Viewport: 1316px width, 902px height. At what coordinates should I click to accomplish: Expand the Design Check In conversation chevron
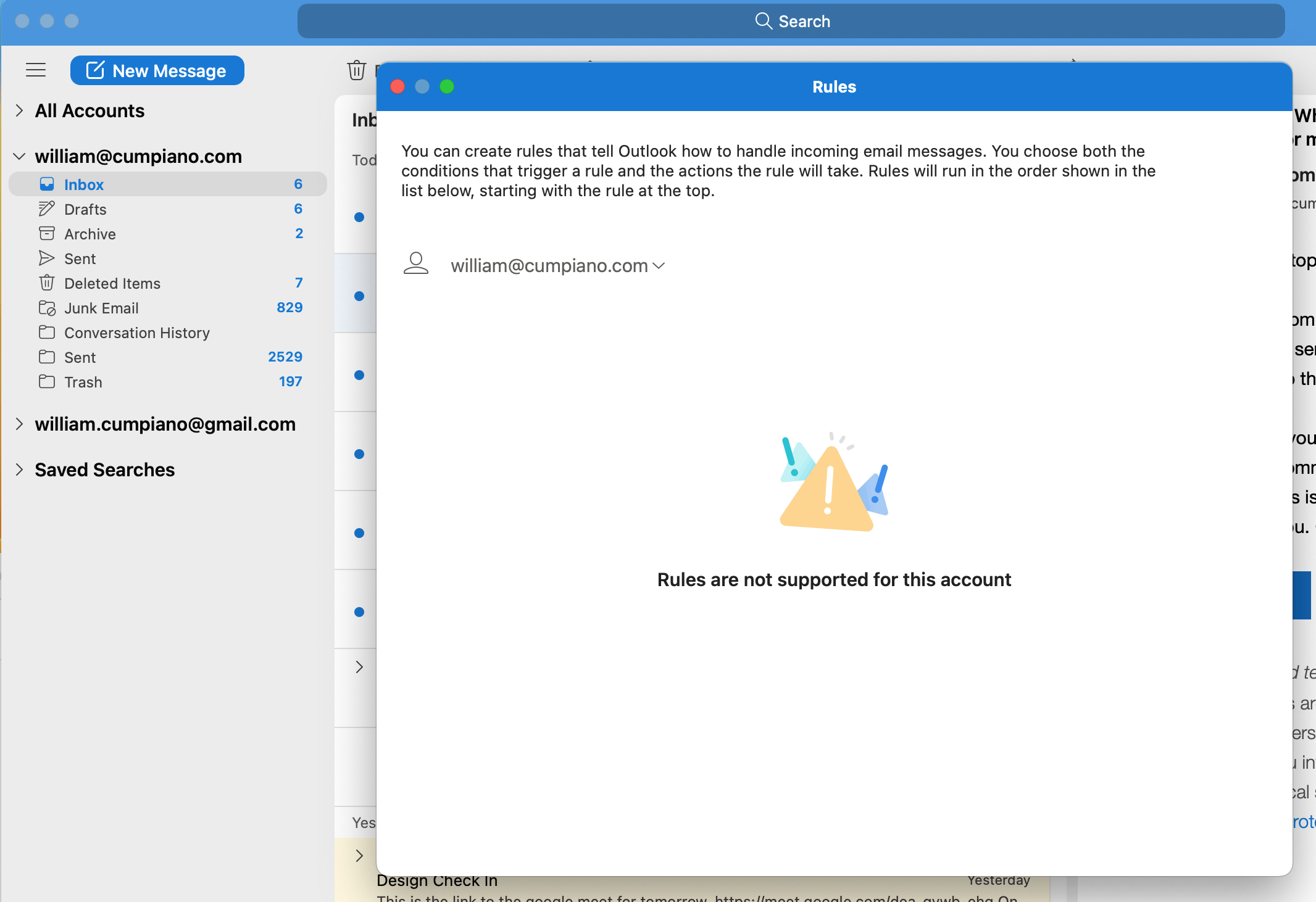359,856
